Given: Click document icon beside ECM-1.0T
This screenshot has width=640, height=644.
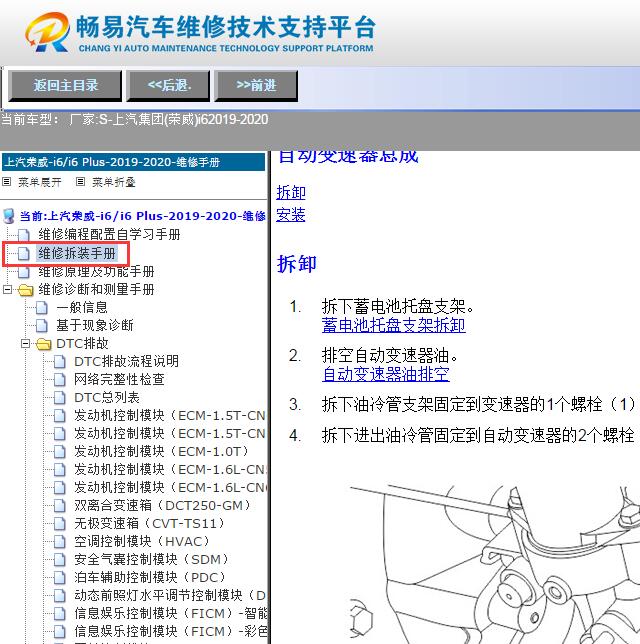Looking at the screenshot, I should [60, 451].
